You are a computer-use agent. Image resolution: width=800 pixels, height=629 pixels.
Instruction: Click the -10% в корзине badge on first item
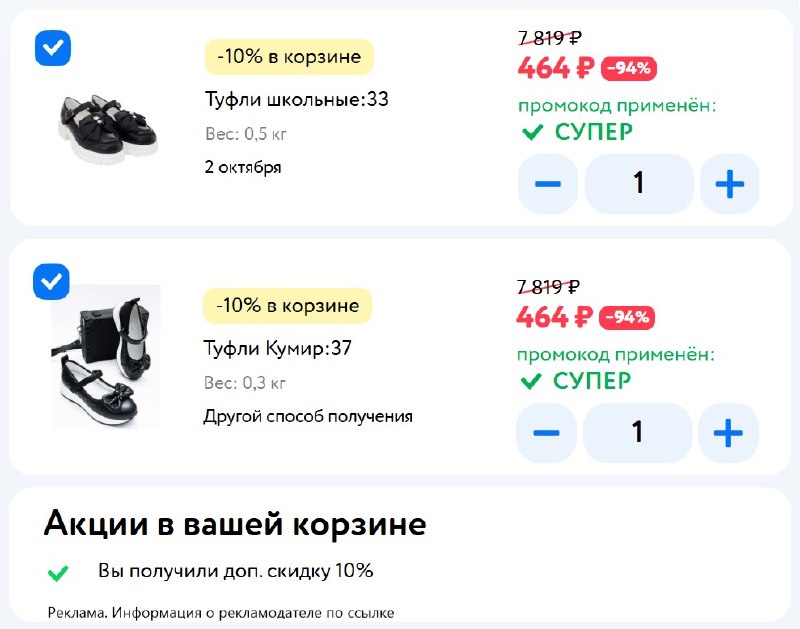click(289, 57)
